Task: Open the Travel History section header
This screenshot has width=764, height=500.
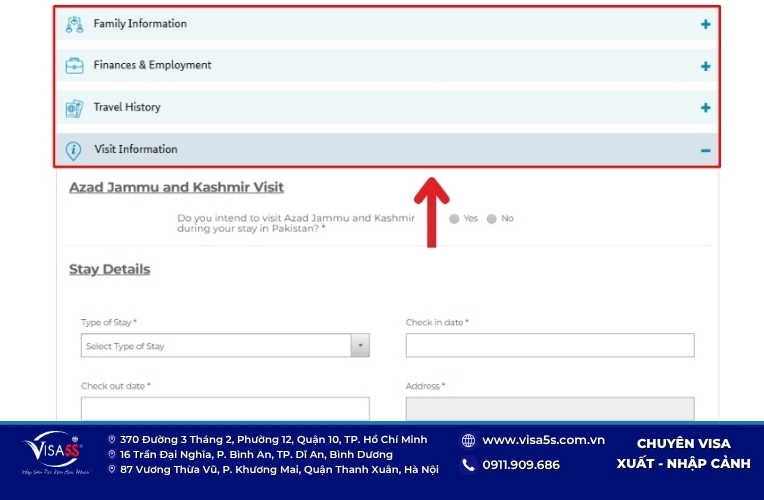Action: pyautogui.click(x=387, y=107)
